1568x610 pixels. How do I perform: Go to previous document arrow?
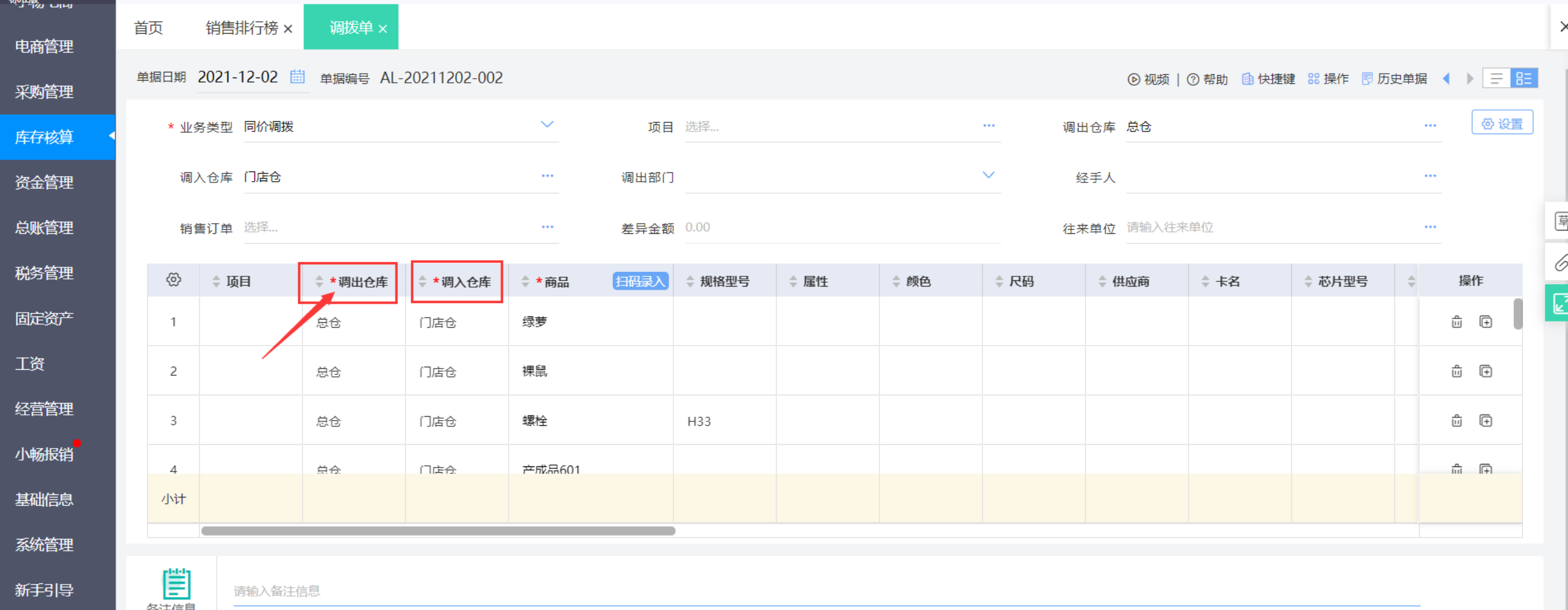pos(1447,79)
